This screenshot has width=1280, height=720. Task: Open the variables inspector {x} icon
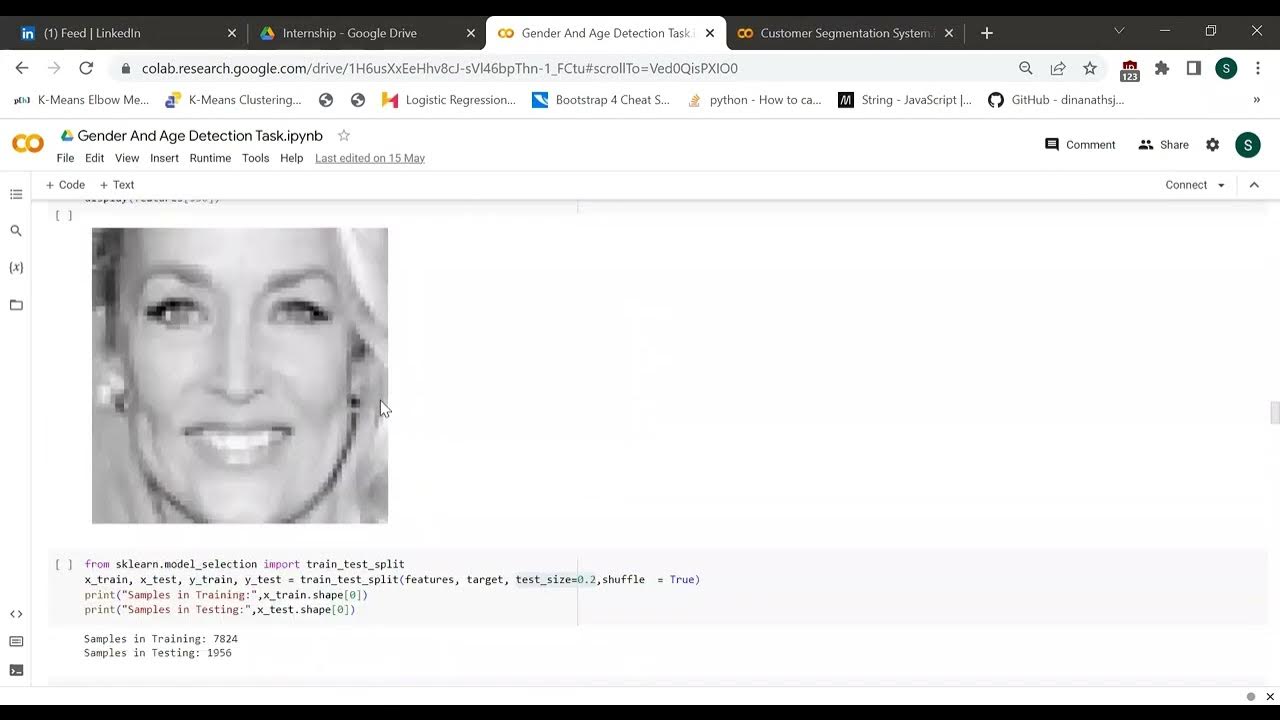(x=16, y=268)
